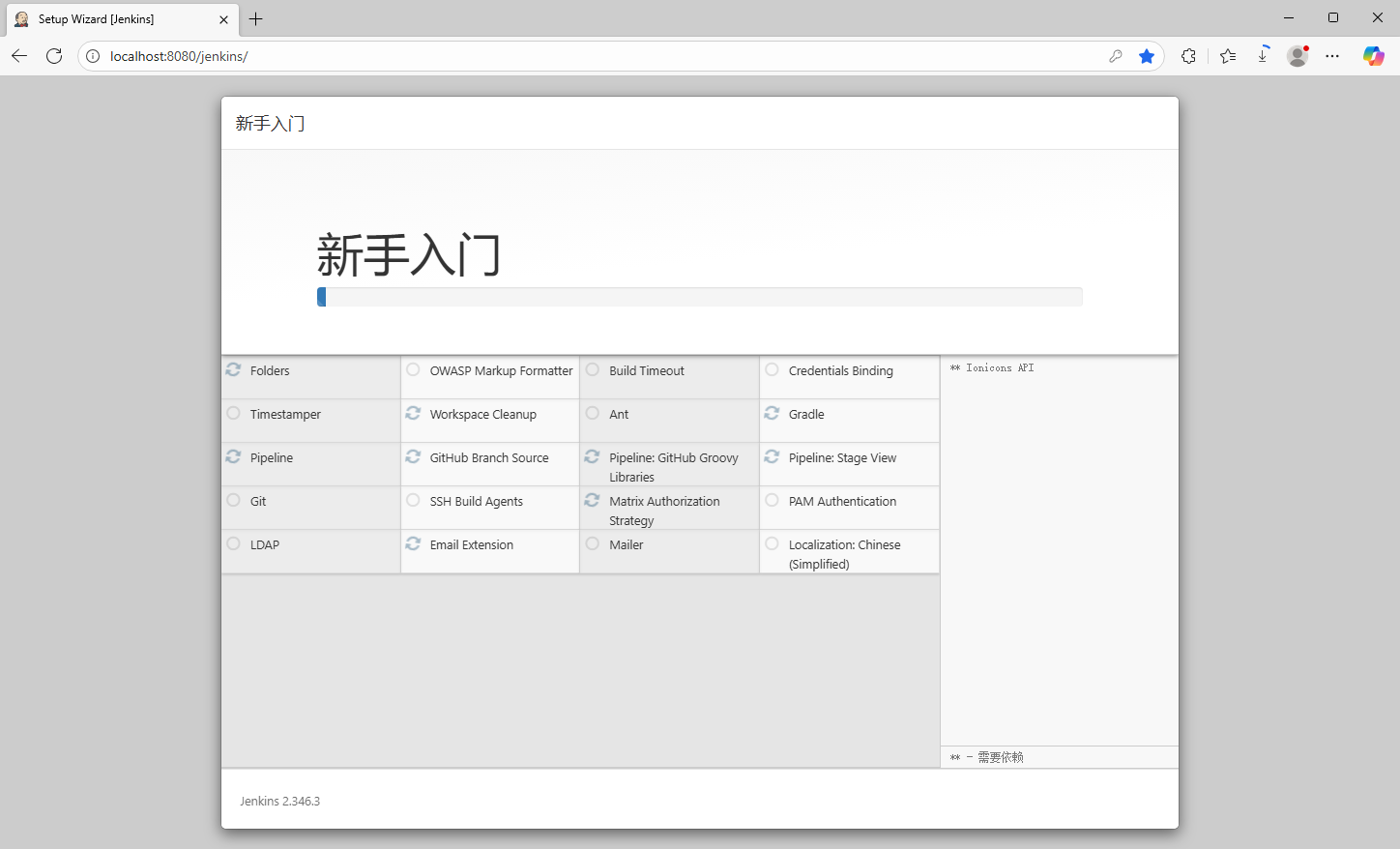Click the blue favorite star icon
Screen dimensions: 1400x849
(x=1147, y=56)
